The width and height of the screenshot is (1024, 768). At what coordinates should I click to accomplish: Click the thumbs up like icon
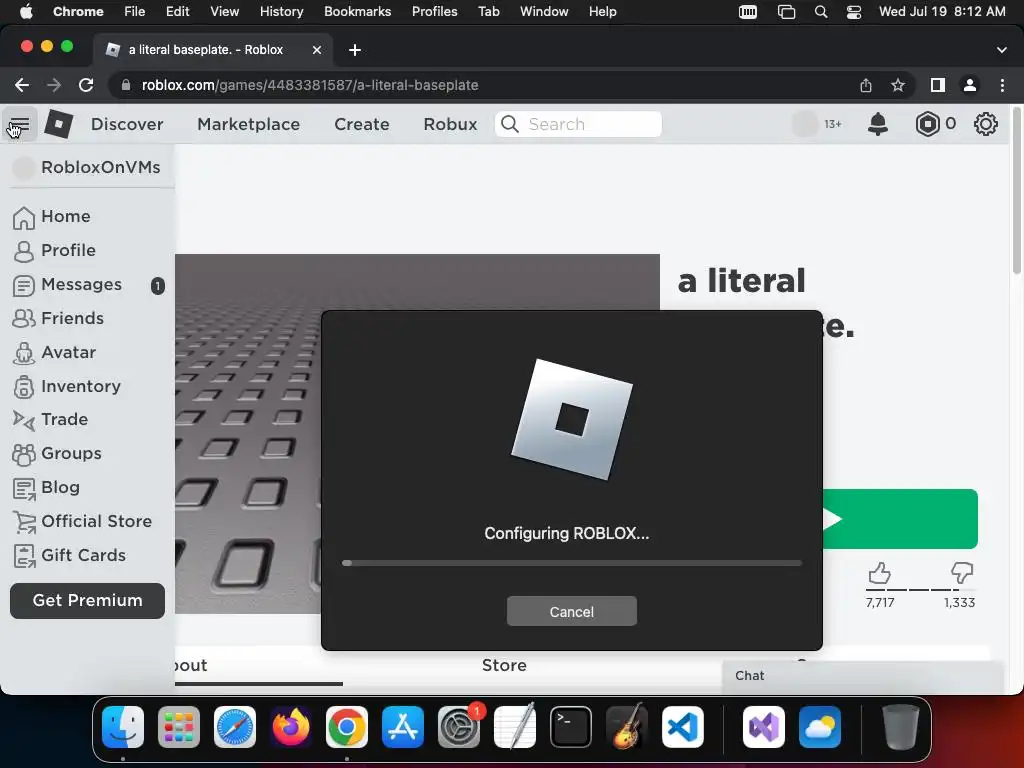[x=880, y=573]
